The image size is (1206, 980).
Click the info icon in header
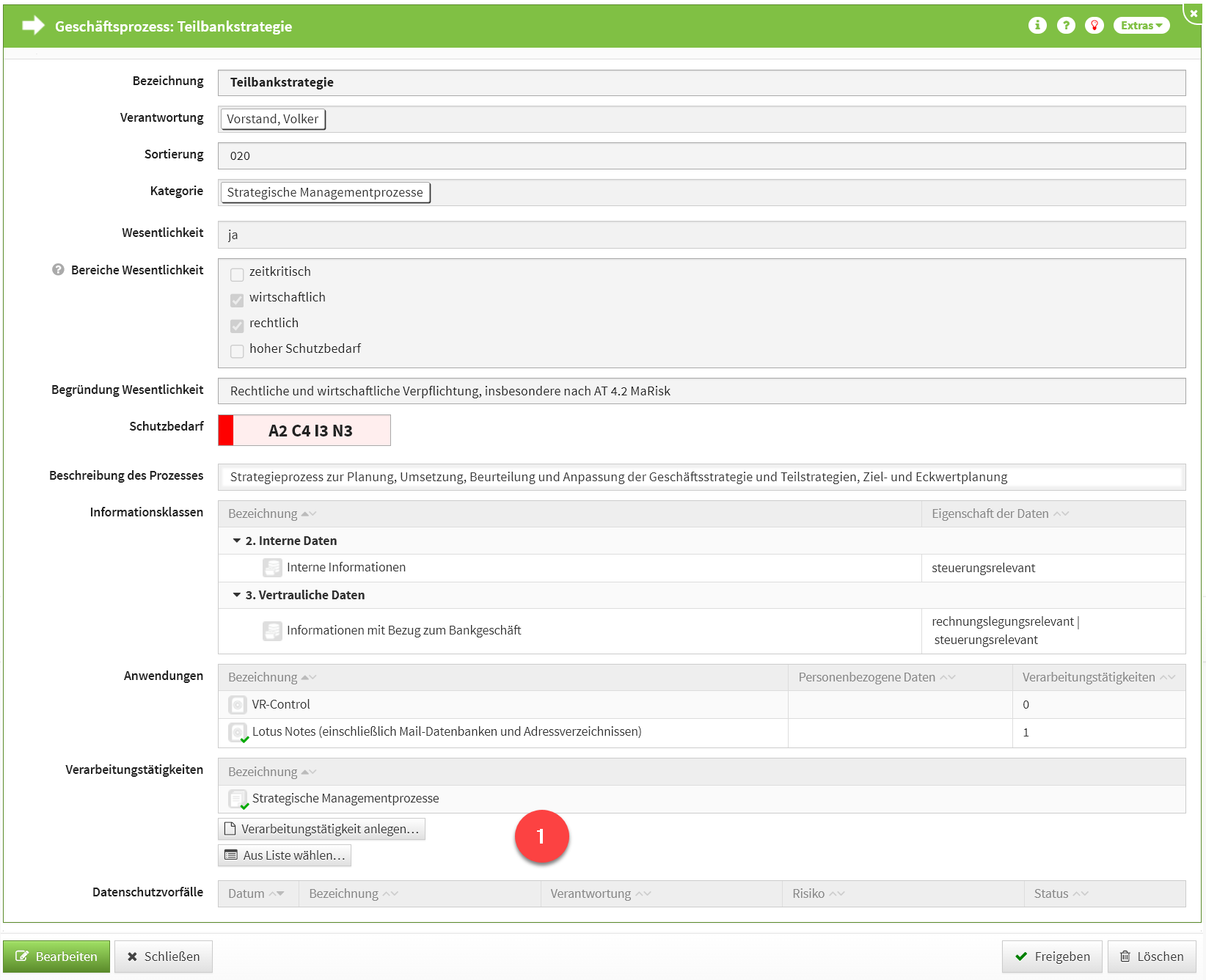(1037, 26)
